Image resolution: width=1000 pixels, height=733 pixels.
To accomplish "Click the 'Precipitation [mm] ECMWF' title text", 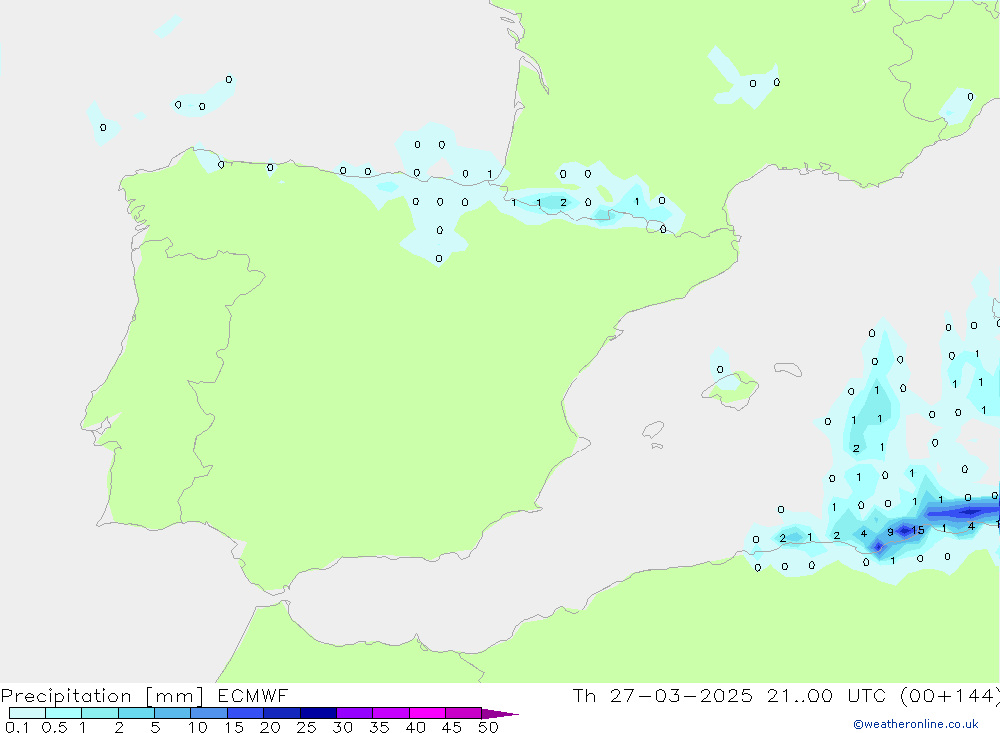I will pos(145,696).
